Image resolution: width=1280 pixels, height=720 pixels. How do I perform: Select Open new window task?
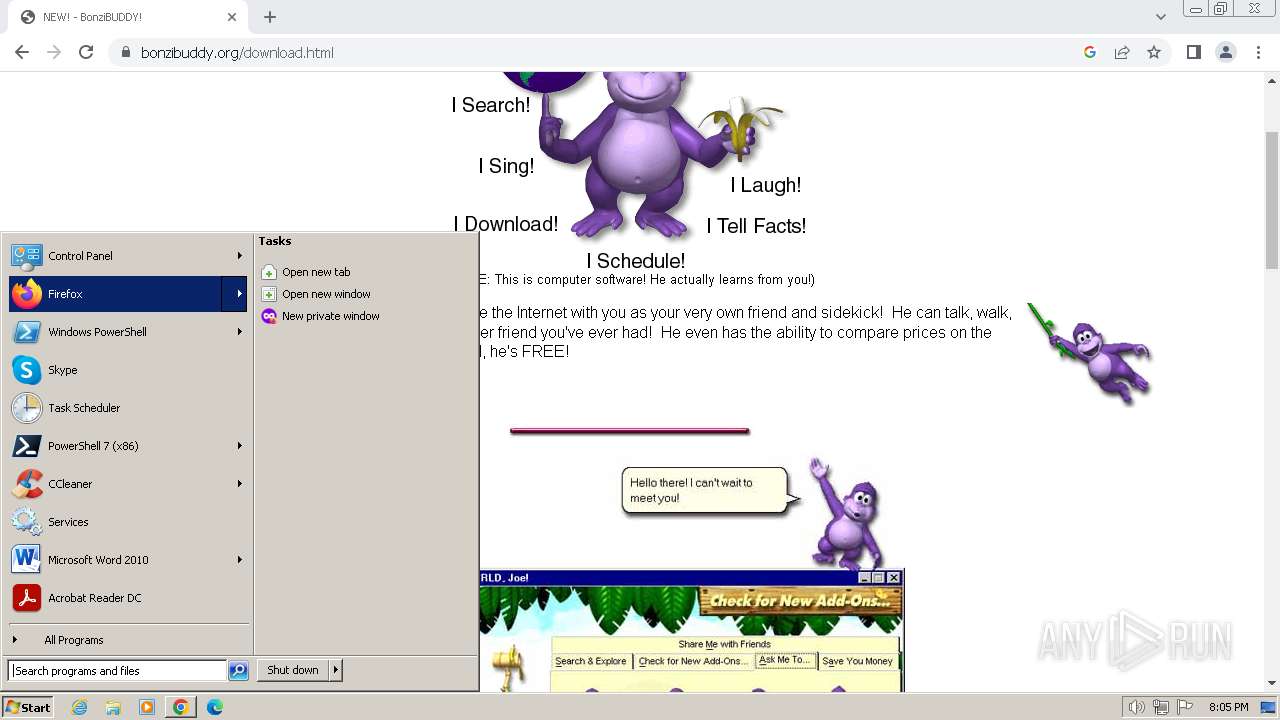[x=316, y=294]
